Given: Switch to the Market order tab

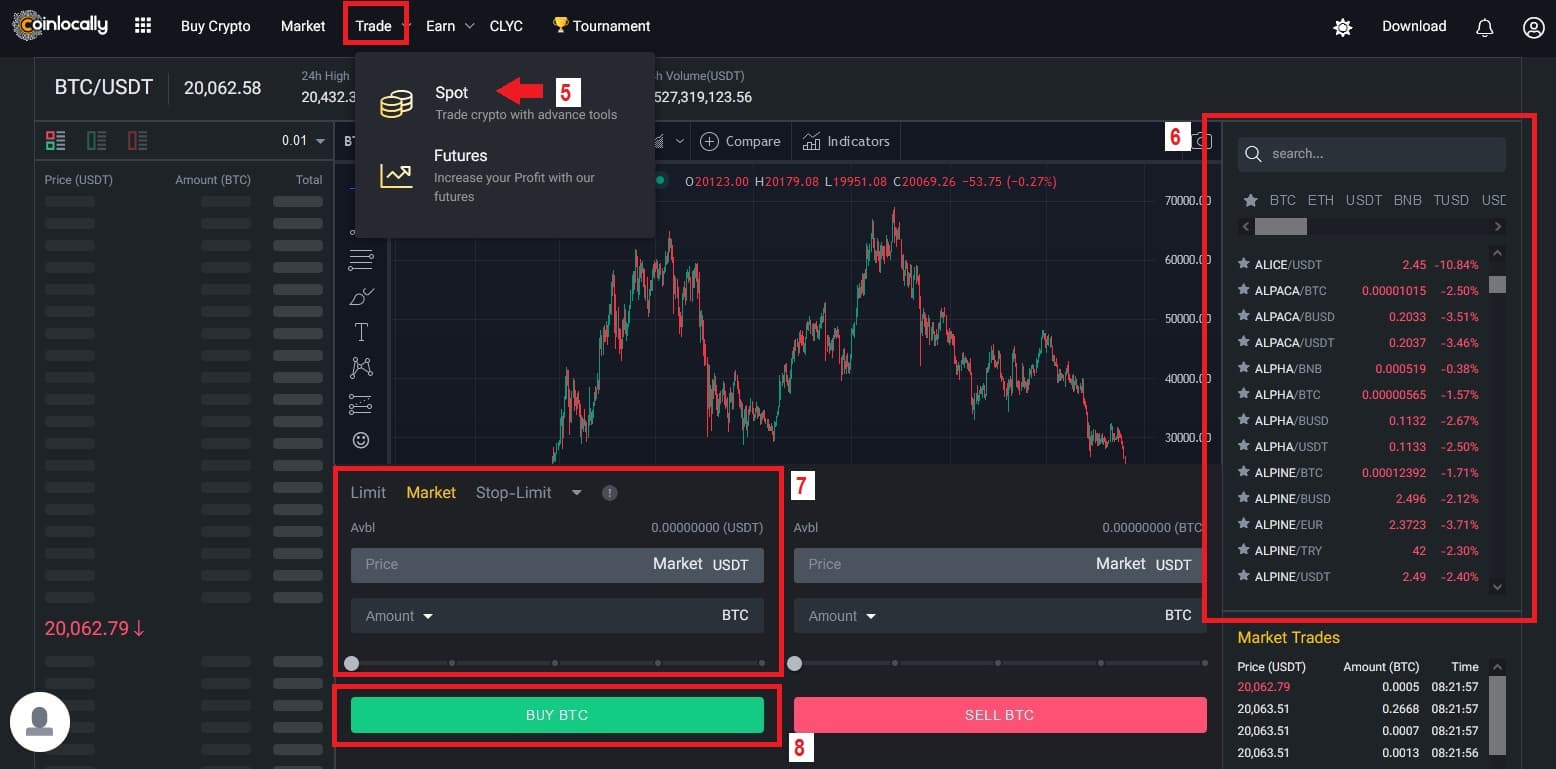Looking at the screenshot, I should click(x=431, y=493).
